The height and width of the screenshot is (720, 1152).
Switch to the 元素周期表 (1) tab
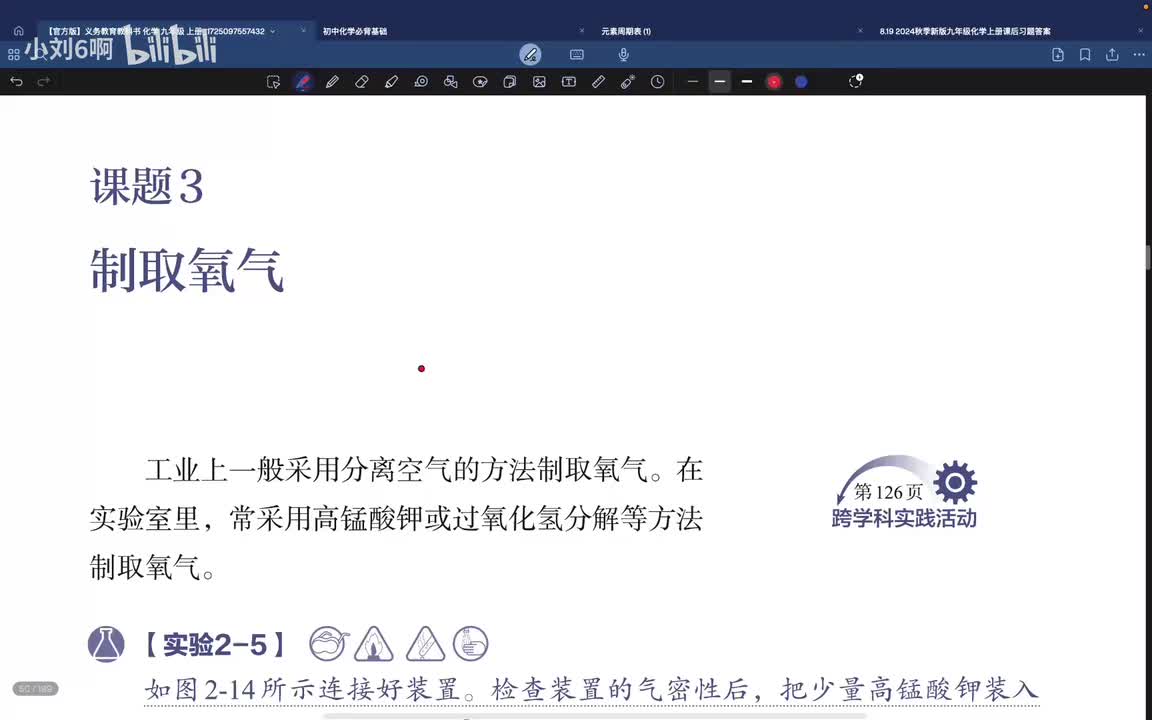pyautogui.click(x=626, y=32)
